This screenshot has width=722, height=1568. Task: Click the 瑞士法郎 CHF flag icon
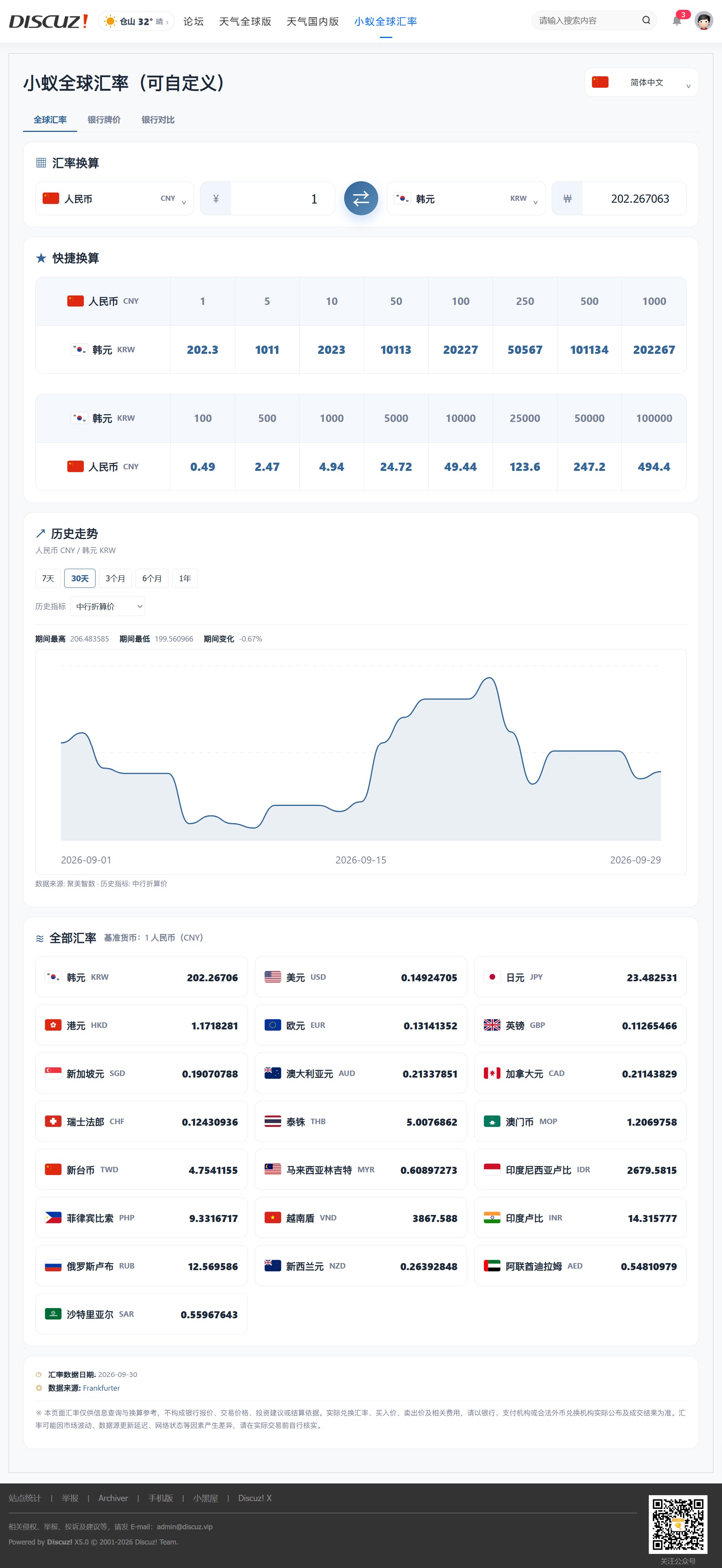pos(53,1121)
